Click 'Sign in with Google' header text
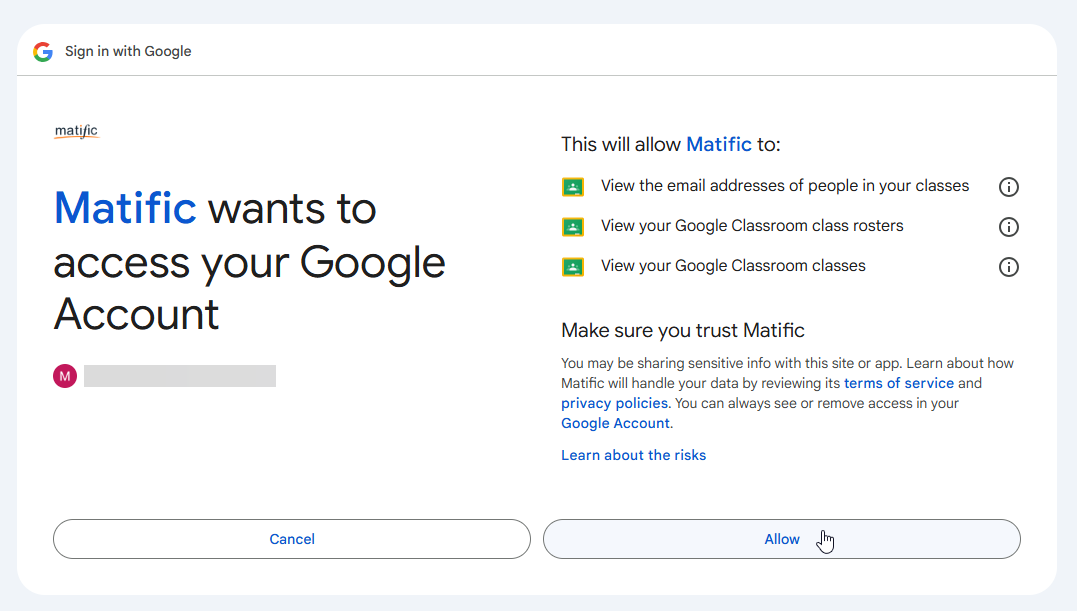 pos(128,51)
